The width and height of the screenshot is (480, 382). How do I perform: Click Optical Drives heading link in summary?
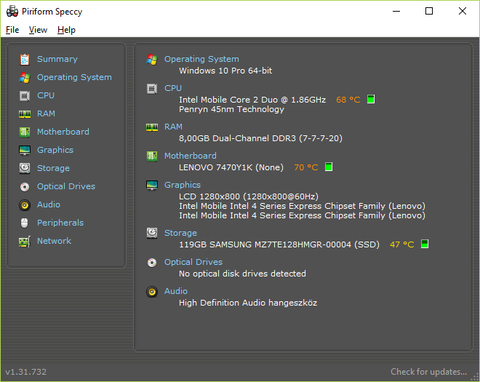point(193,262)
